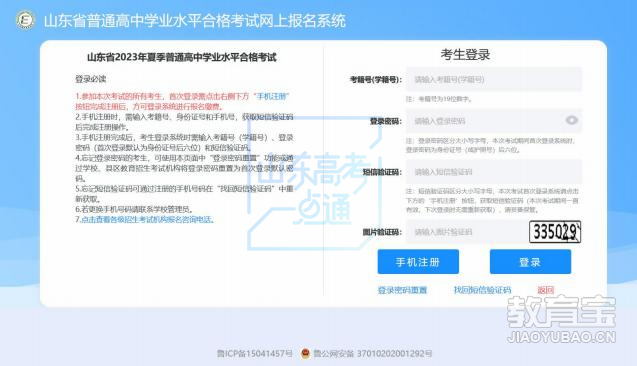Click the system logo emblem in header
This screenshot has width=637, height=366.
pos(26,20)
